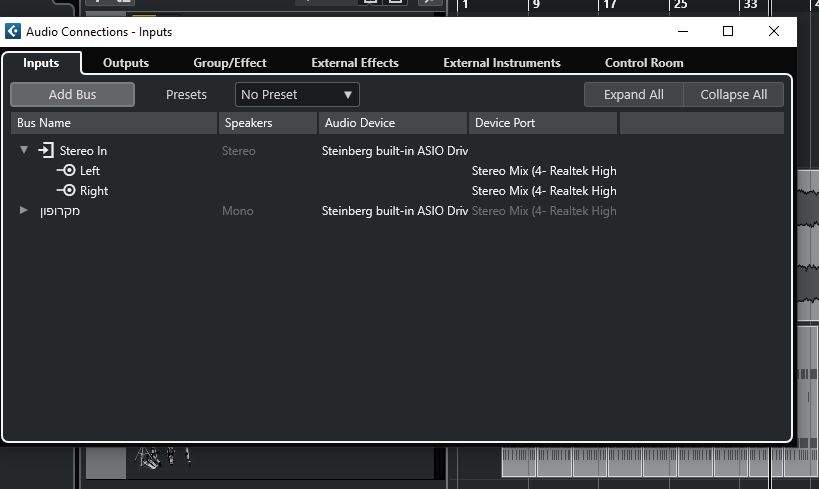Open the External Instruments tab

click(x=501, y=63)
